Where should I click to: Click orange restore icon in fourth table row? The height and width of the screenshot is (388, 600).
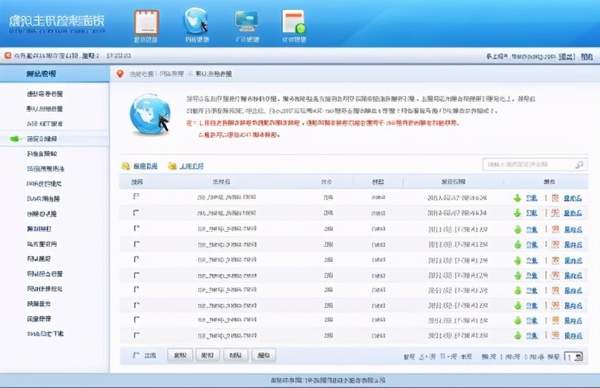(556, 245)
